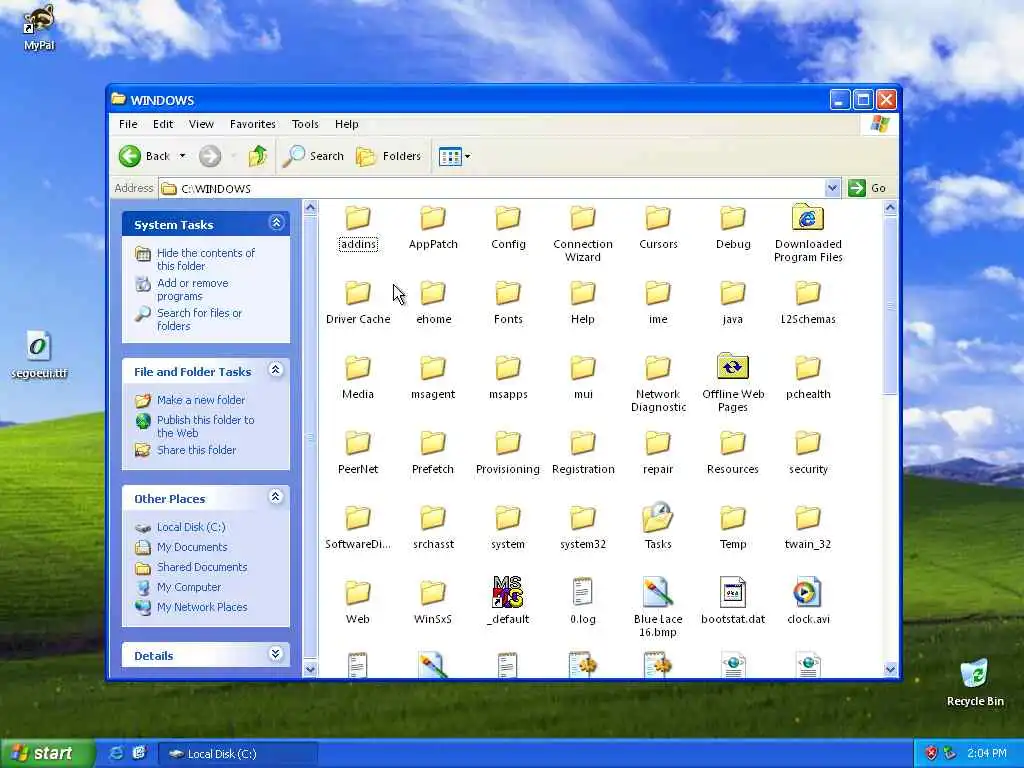Select the security folder
This screenshot has width=1024, height=768.
808,453
